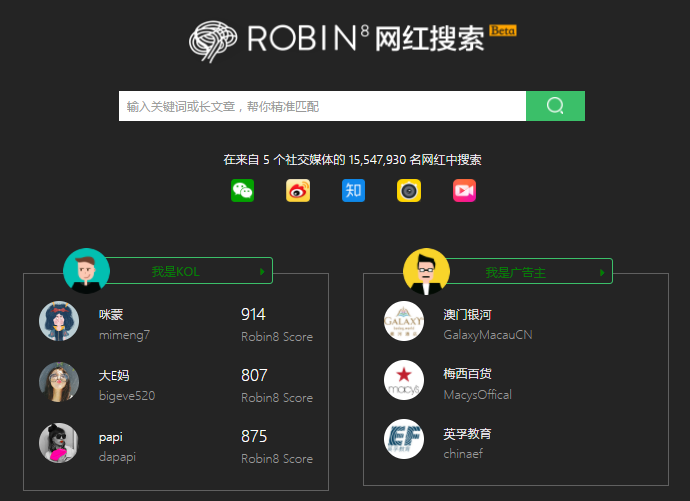Viewport: 690px width, 501px height.
Task: Select the WeChat platform icon
Action: coord(242,190)
